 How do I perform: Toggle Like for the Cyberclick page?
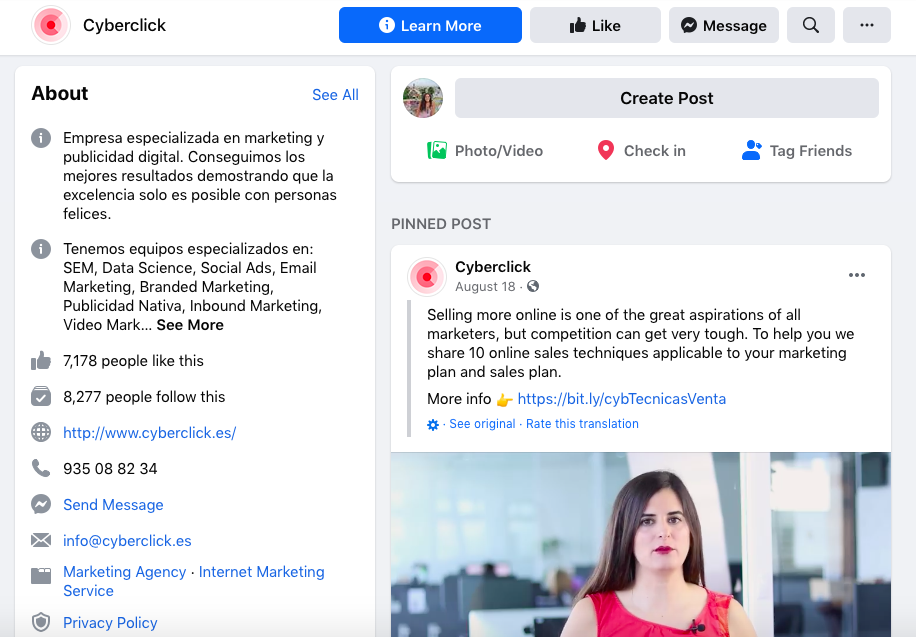coord(595,25)
